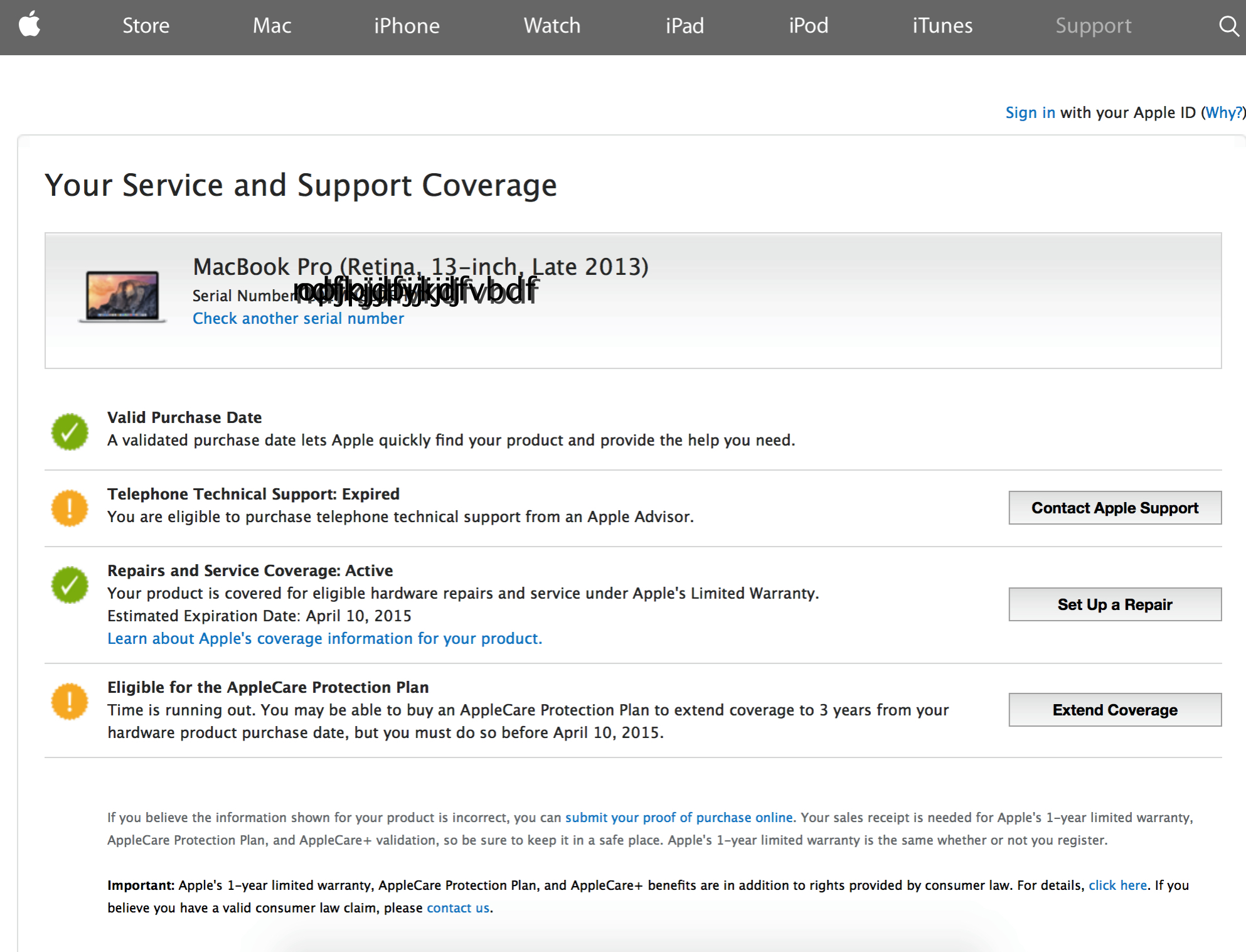This screenshot has width=1246, height=952.
Task: Click orange warning icon for Telephone Support
Action: (x=70, y=508)
